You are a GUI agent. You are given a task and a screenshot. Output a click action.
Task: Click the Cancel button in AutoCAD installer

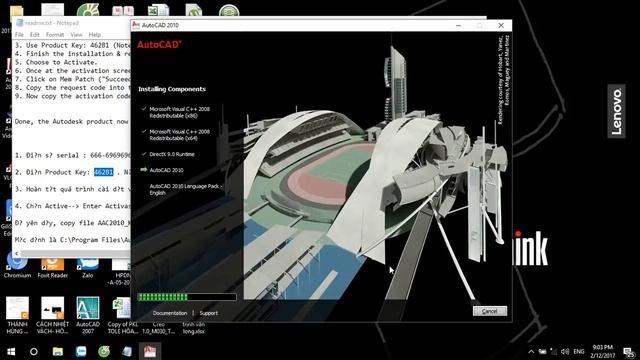tap(489, 311)
